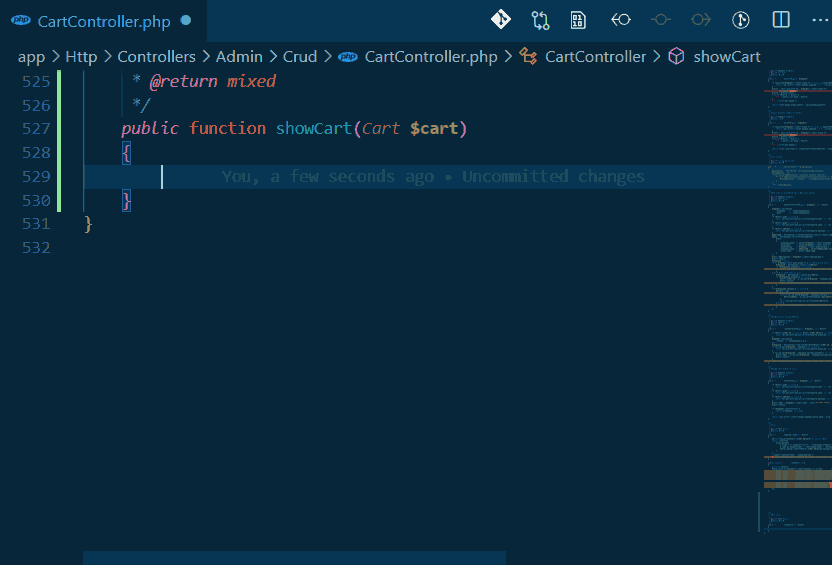Screen dimensions: 832x565
Task: Click the opening brace on line 528
Action: [126, 153]
